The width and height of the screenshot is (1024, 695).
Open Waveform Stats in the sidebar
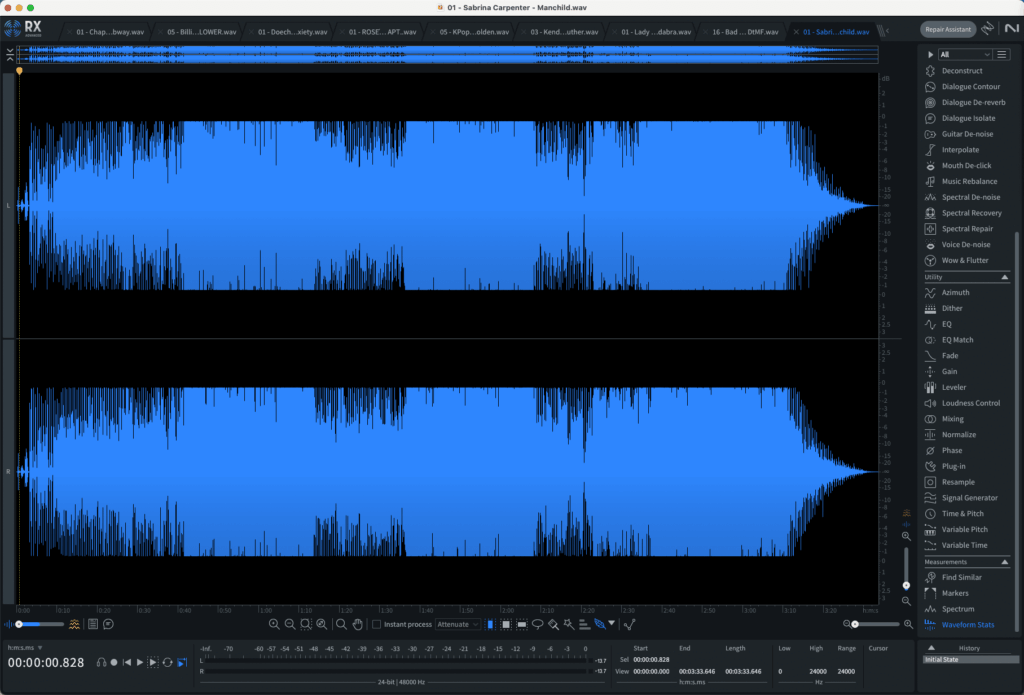point(968,624)
